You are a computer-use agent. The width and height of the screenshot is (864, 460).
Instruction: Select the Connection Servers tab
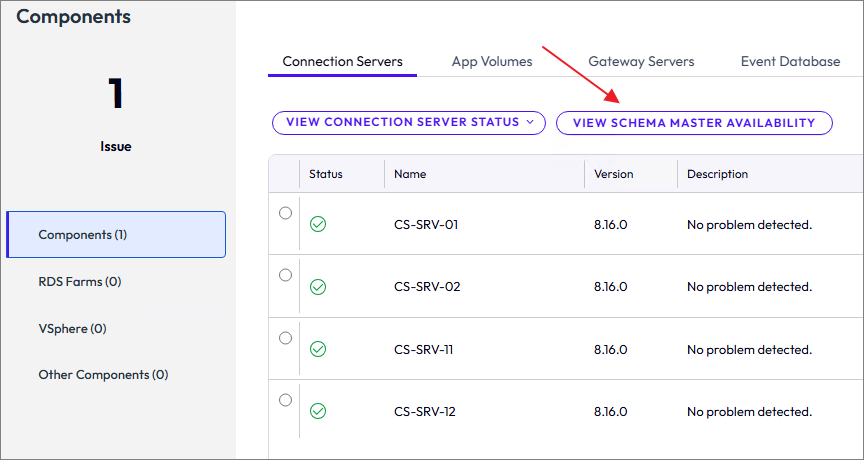[x=342, y=62]
